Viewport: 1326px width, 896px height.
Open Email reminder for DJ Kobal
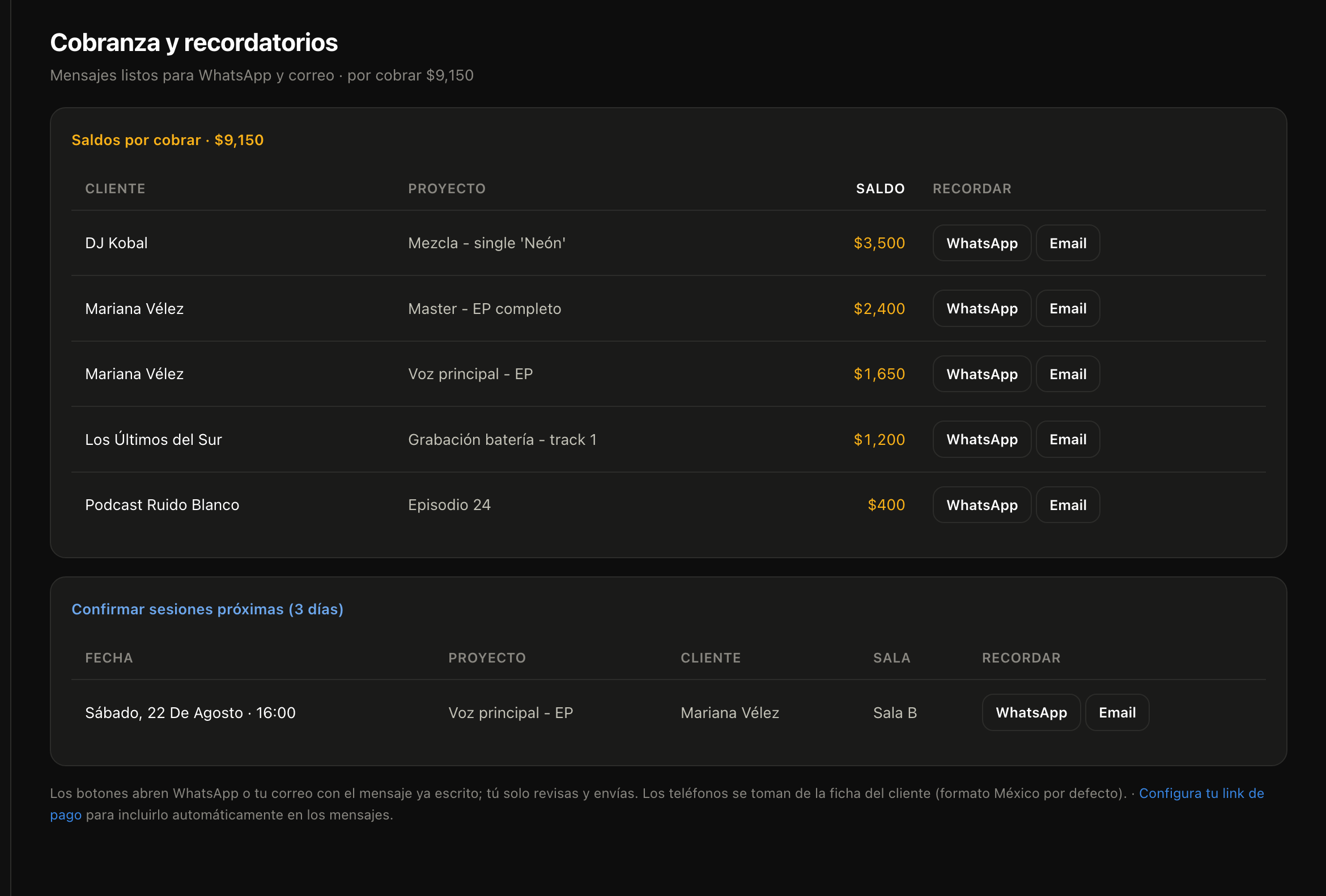(x=1068, y=243)
